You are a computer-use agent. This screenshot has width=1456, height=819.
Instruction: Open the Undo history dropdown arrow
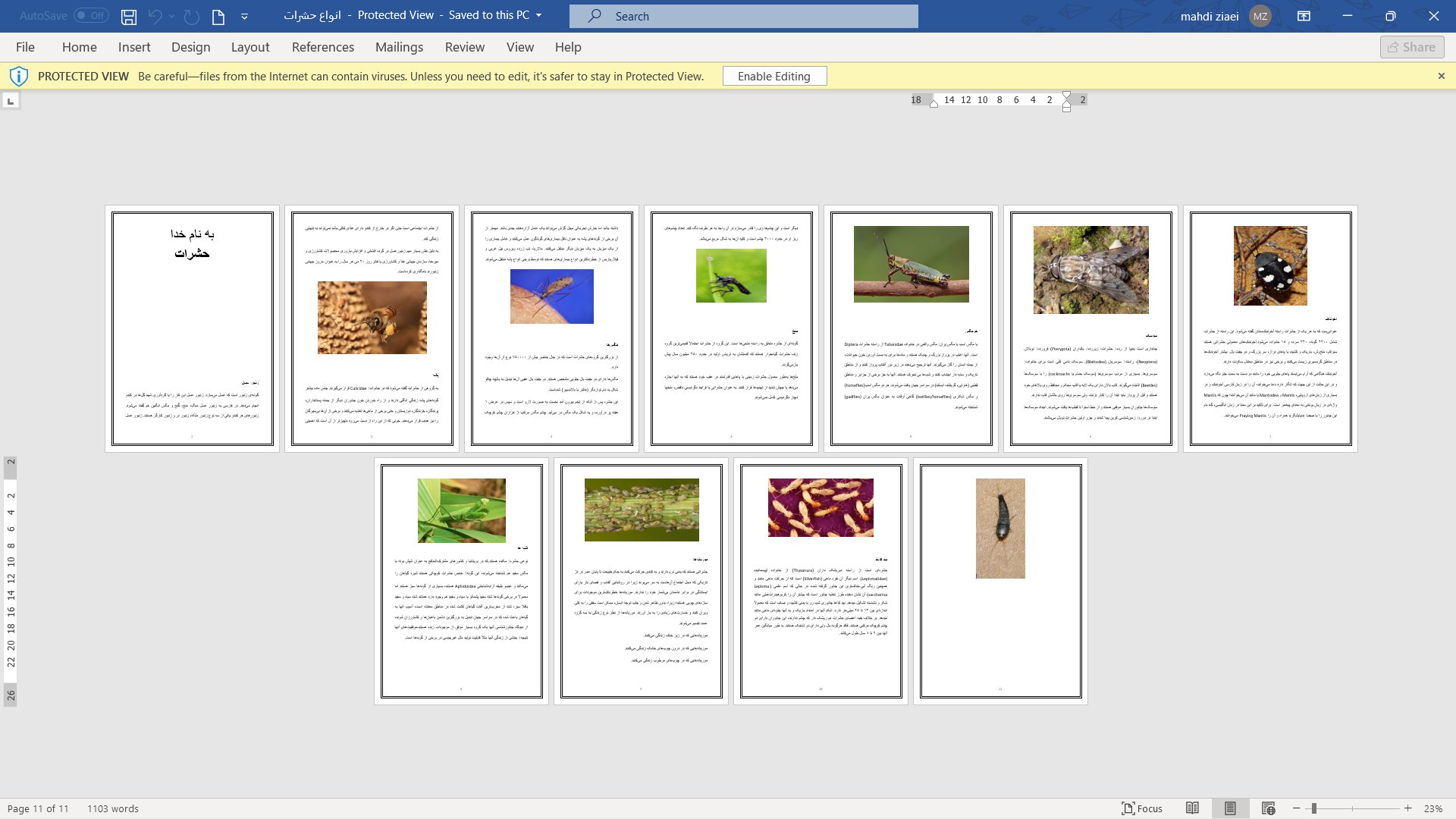(172, 16)
